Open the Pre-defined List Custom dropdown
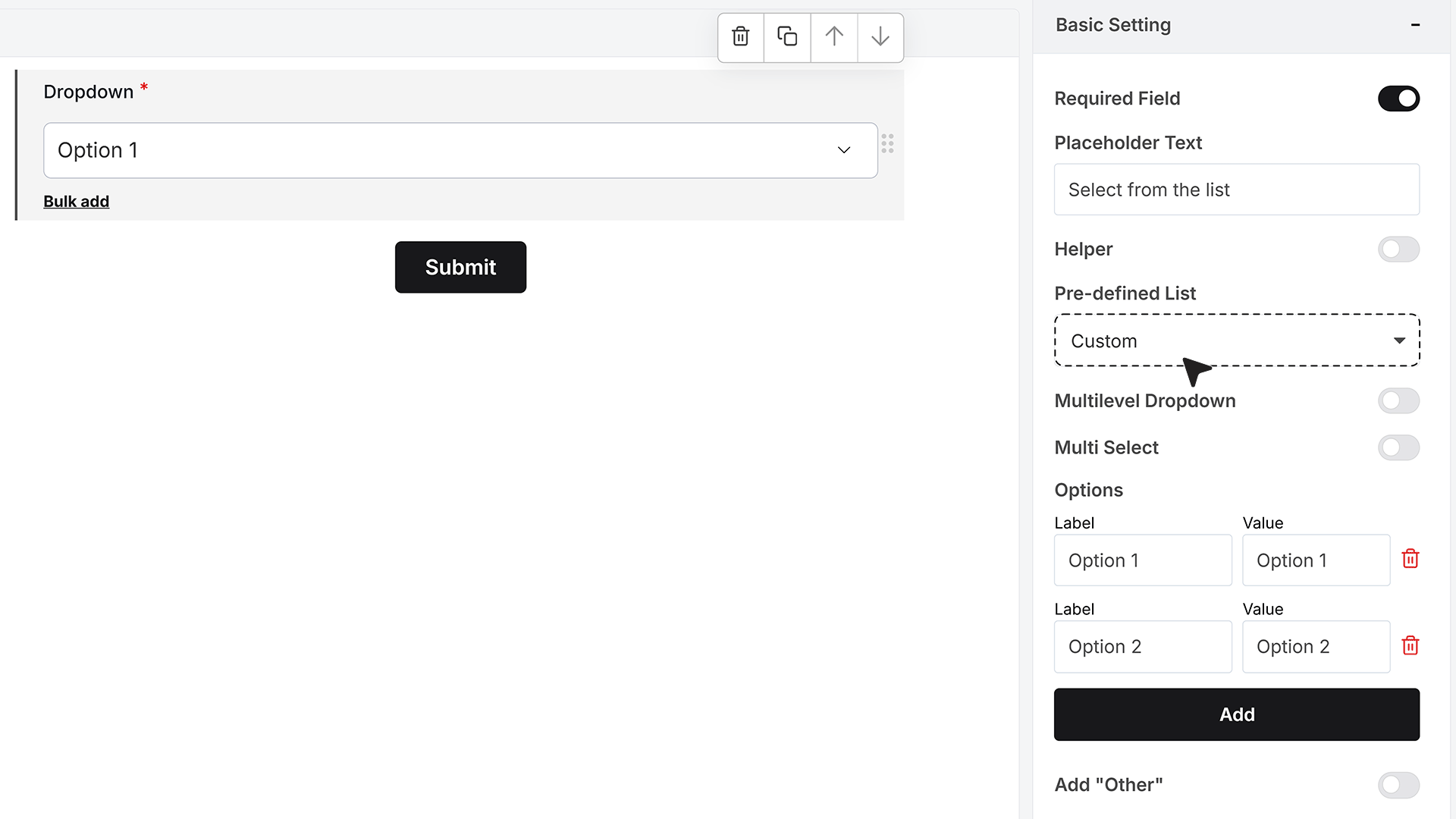 [1237, 340]
